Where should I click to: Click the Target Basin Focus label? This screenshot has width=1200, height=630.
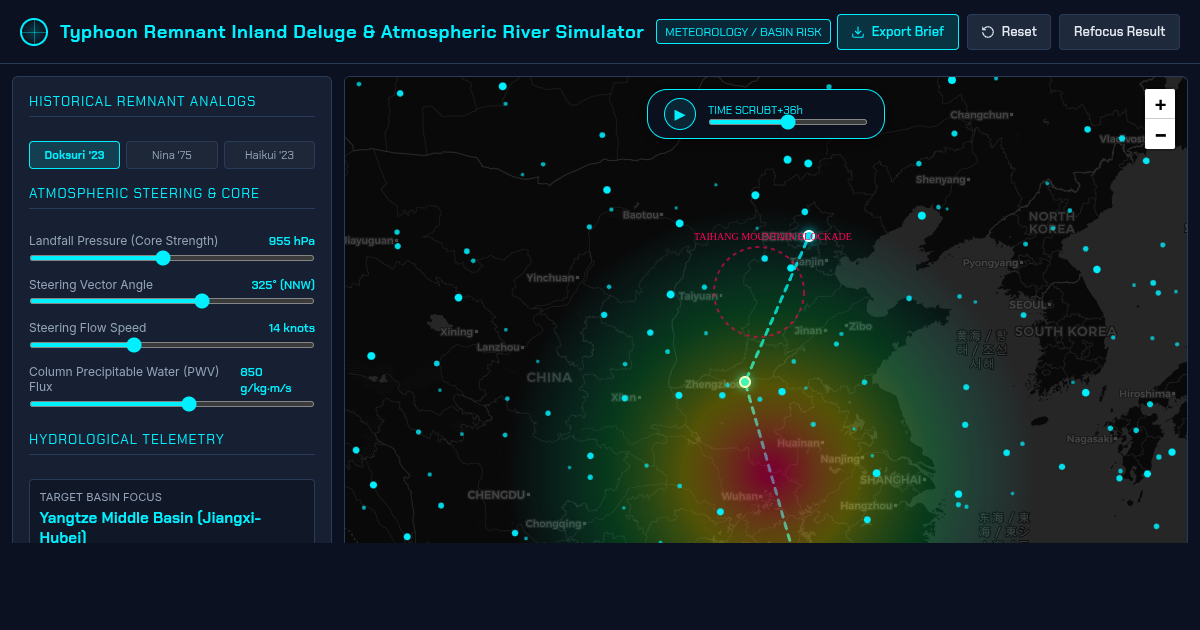[x=100, y=497]
